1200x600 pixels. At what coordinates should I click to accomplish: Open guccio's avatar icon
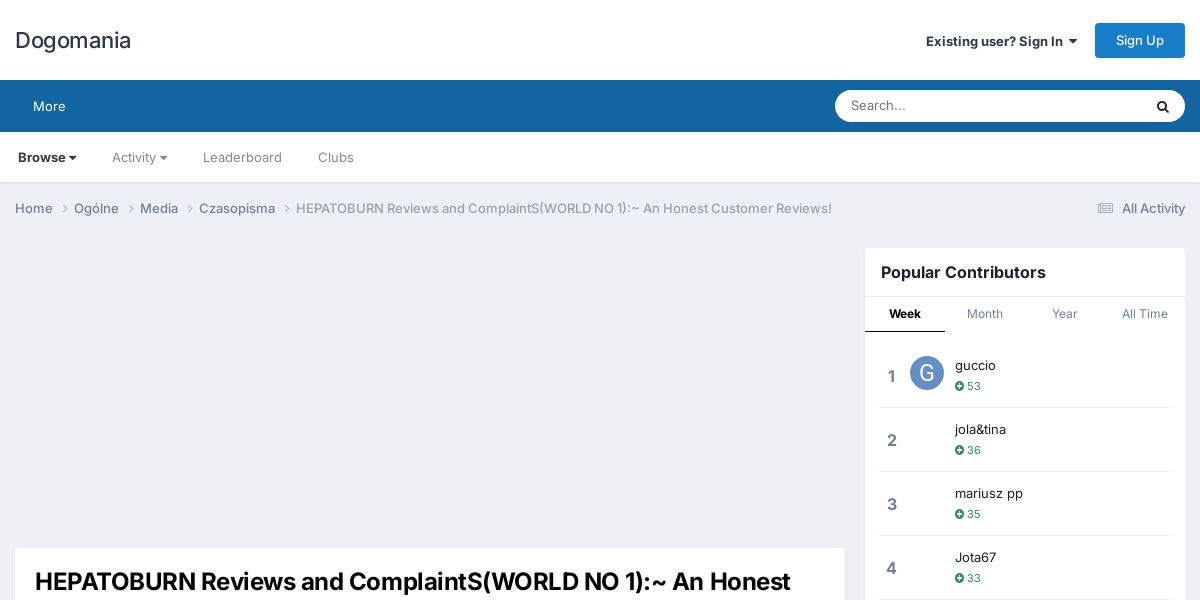[927, 373]
